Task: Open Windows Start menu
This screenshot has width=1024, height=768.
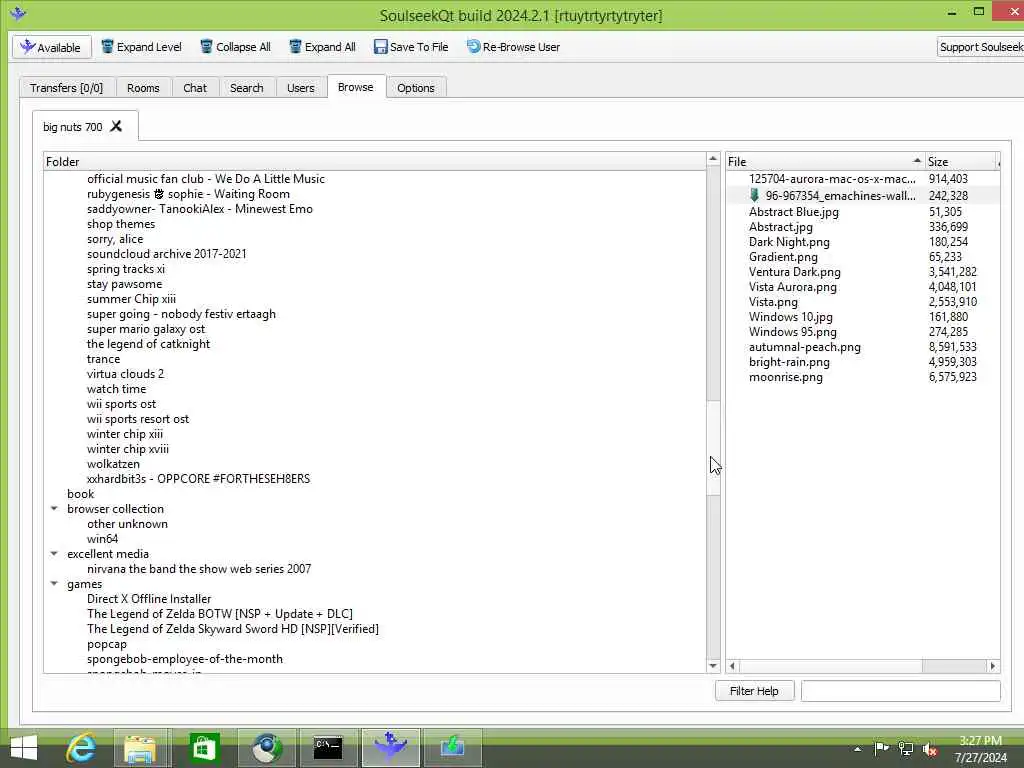Action: (x=24, y=748)
